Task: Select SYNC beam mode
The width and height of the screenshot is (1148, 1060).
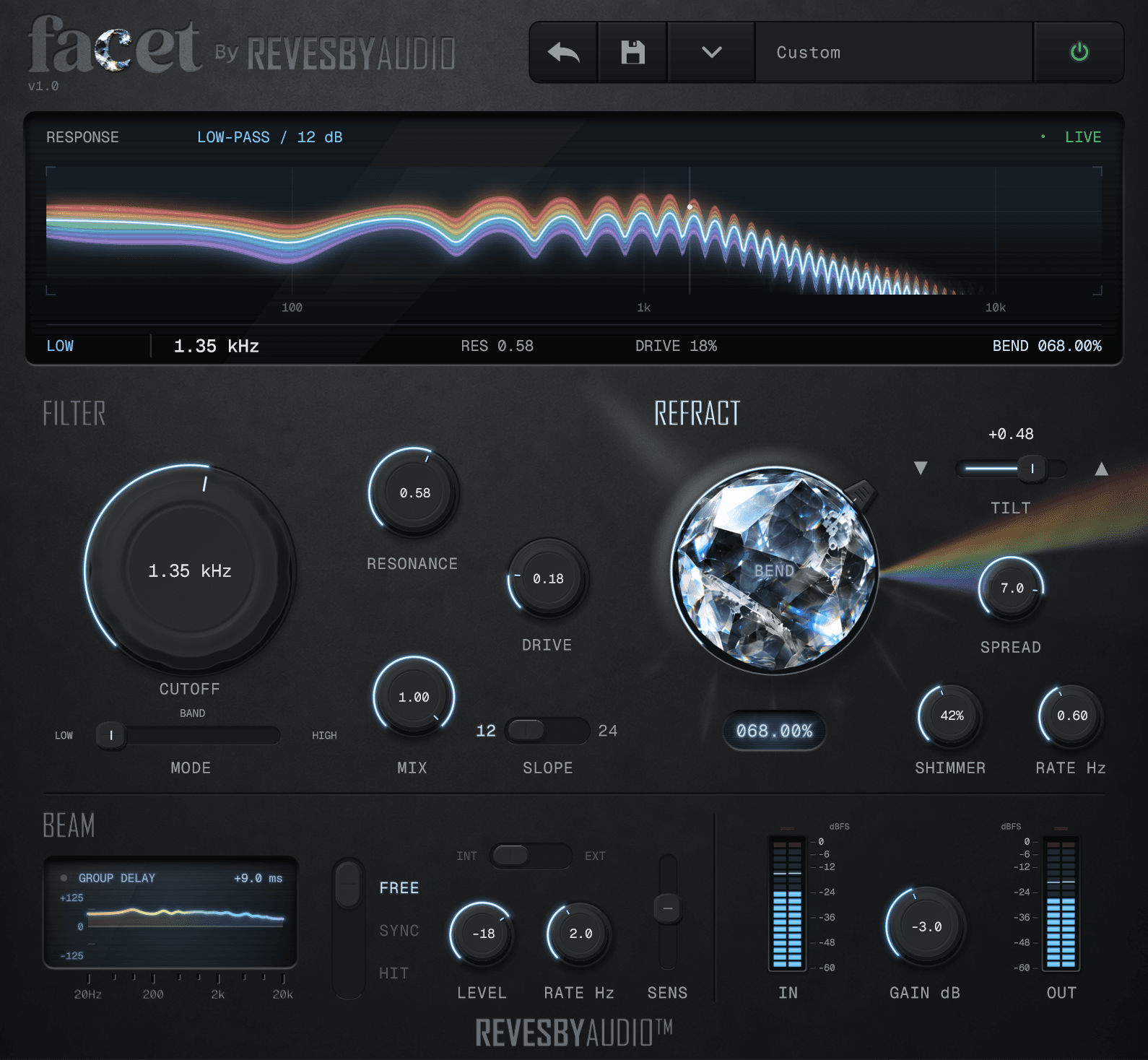Action: 399,931
